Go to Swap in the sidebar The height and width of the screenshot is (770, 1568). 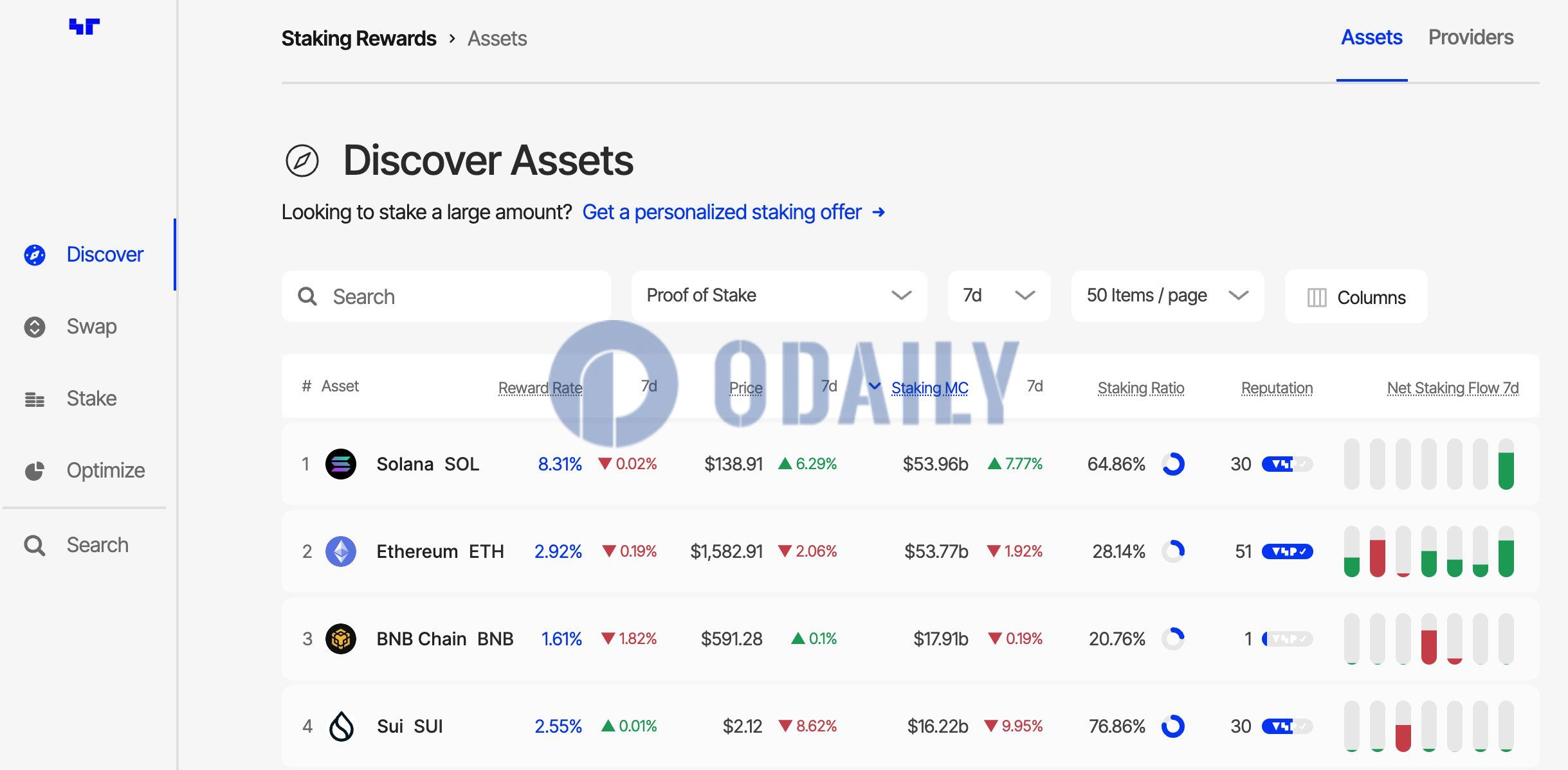(92, 327)
